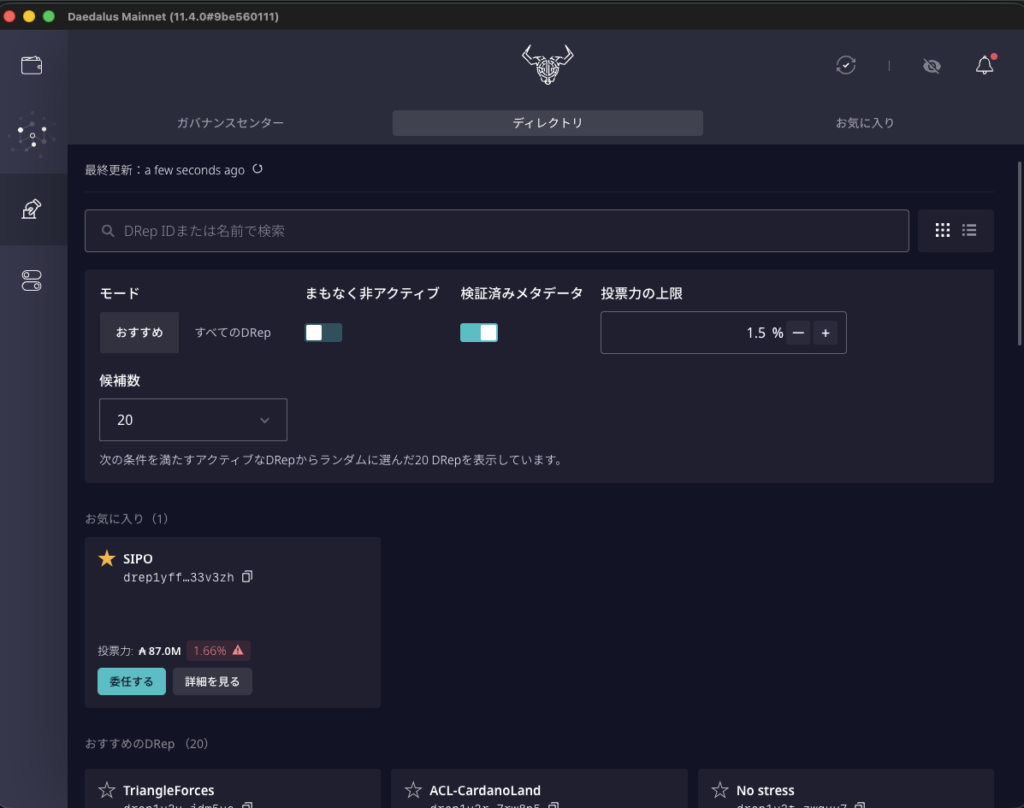Click the Daedalus bull logo
This screenshot has width=1024, height=808.
[547, 64]
